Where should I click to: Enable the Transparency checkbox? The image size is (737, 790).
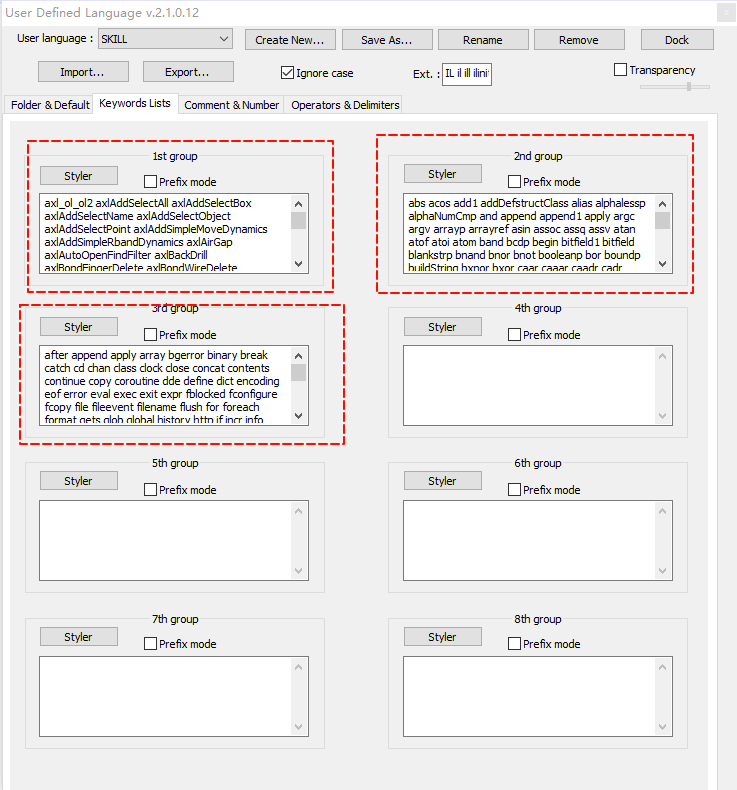pyautogui.click(x=621, y=70)
